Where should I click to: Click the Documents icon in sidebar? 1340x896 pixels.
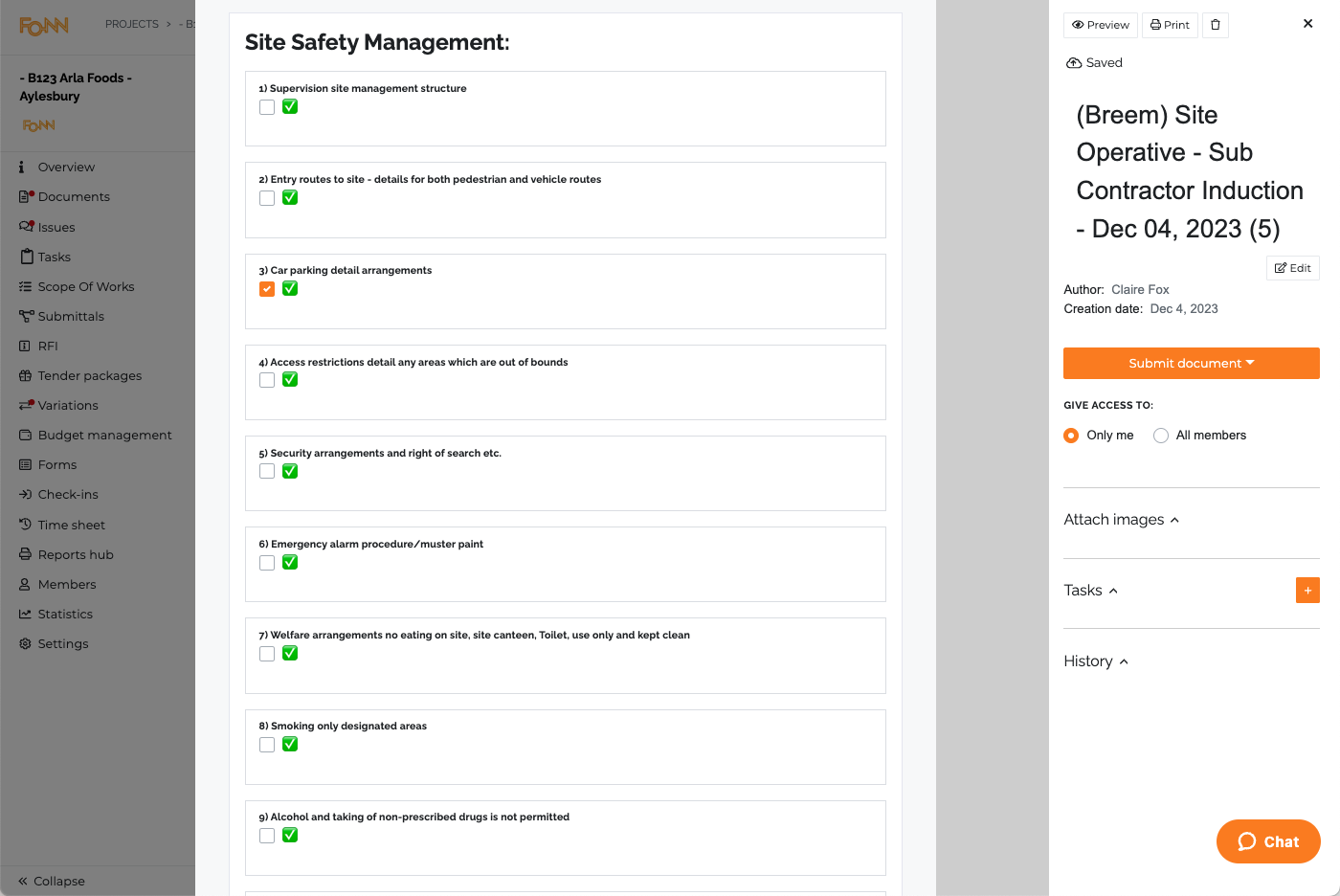pyautogui.click(x=26, y=196)
